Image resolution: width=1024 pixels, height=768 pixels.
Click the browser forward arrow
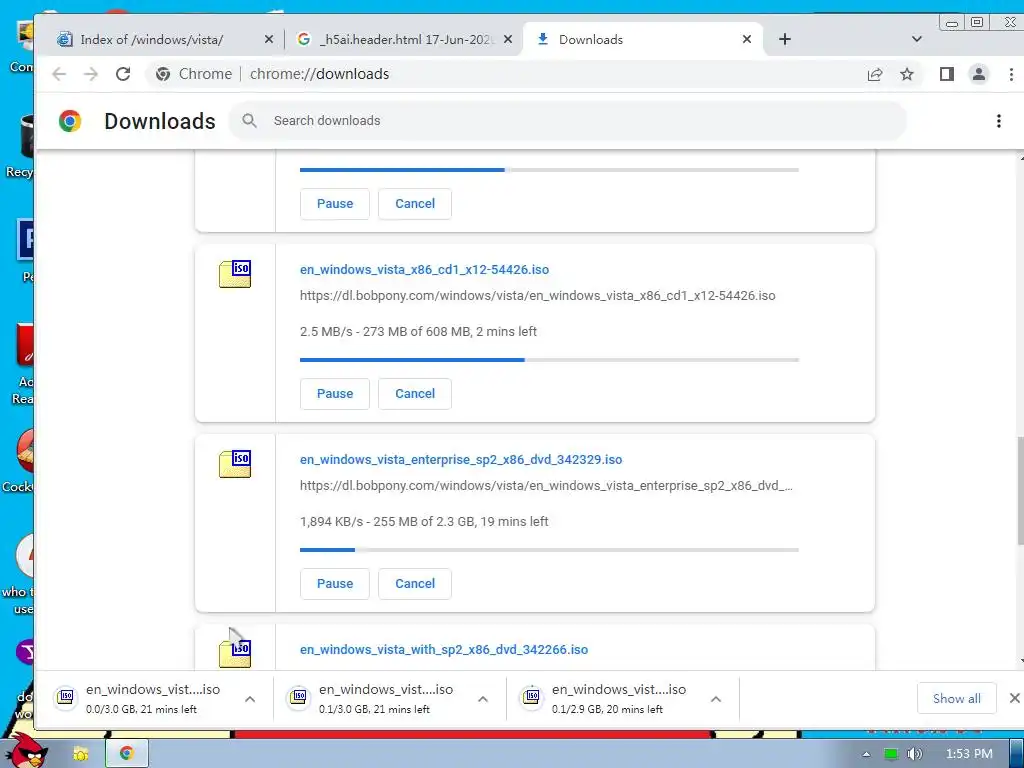click(91, 74)
